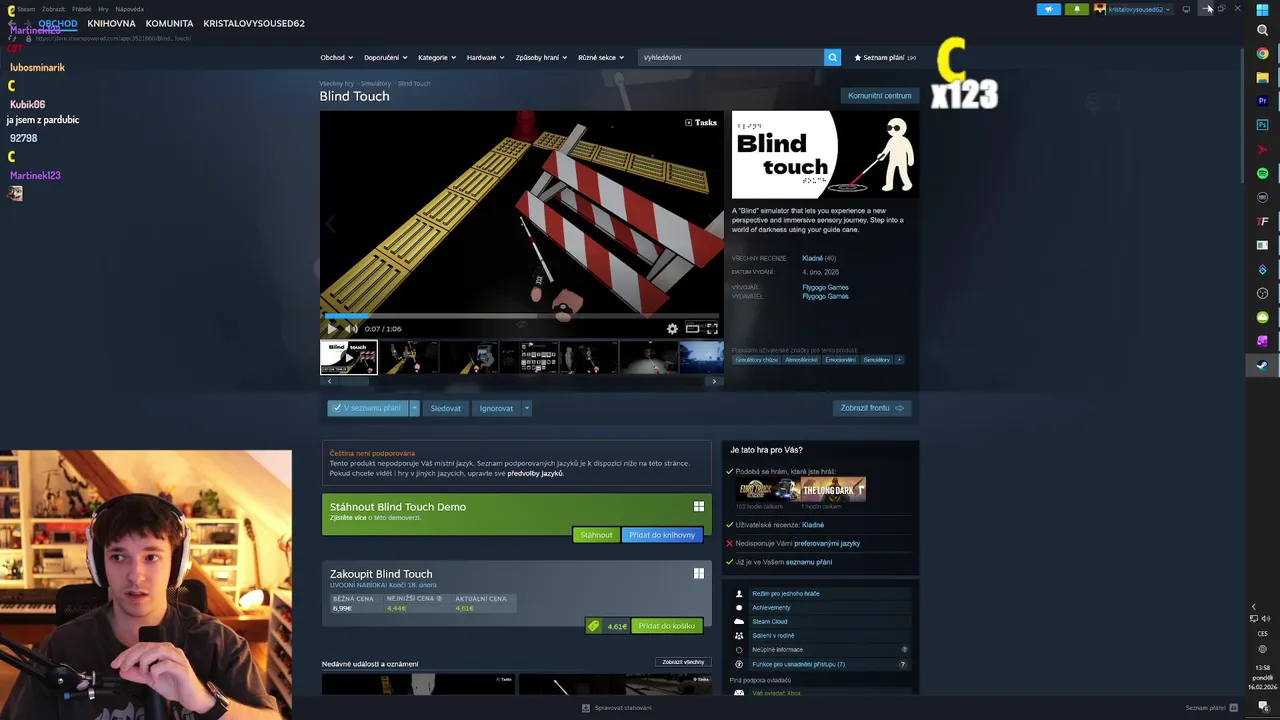Open Ignorovat dropdown arrow

tap(526, 408)
